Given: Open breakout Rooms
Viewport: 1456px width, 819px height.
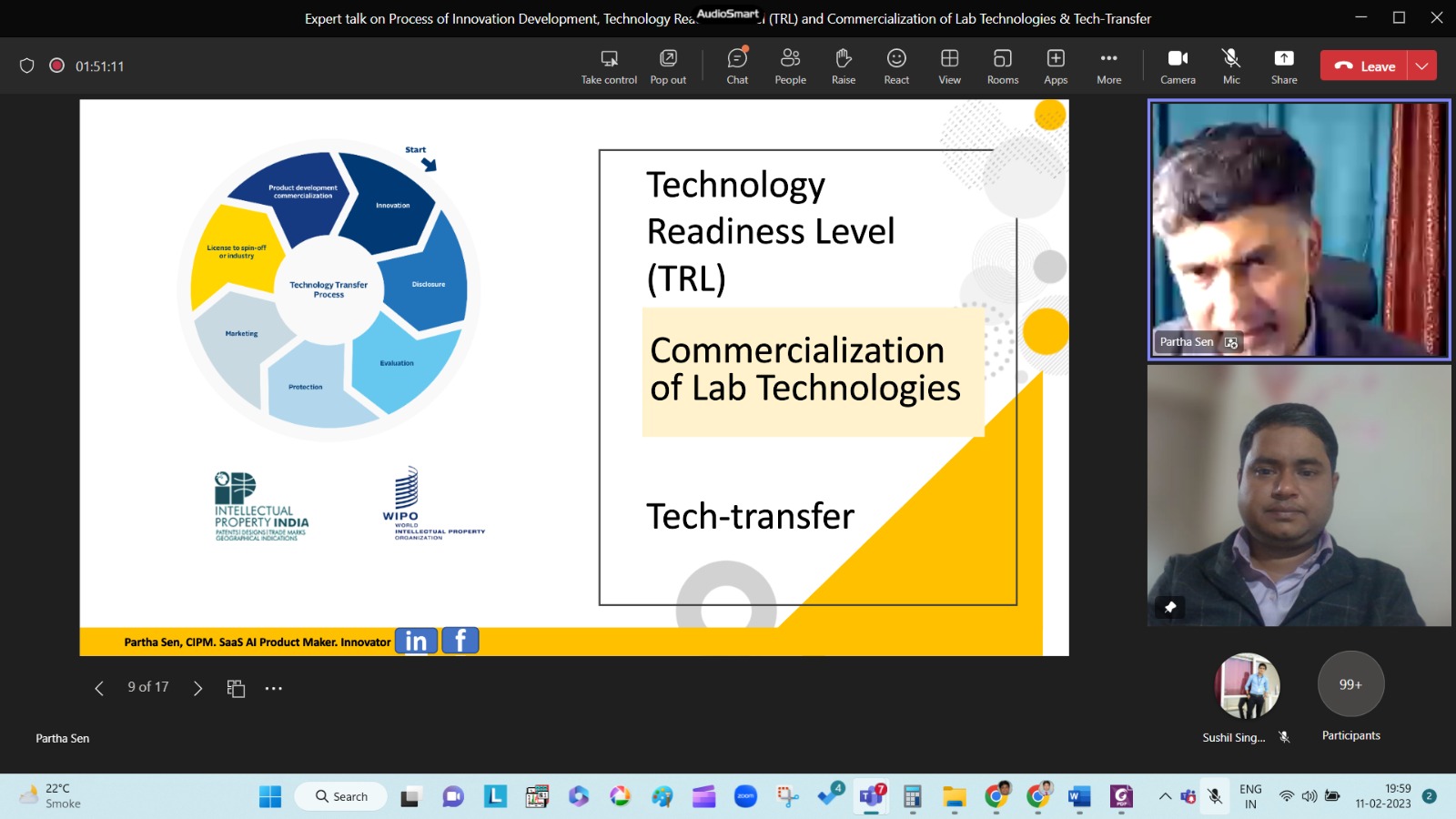Looking at the screenshot, I should click(x=1002, y=66).
